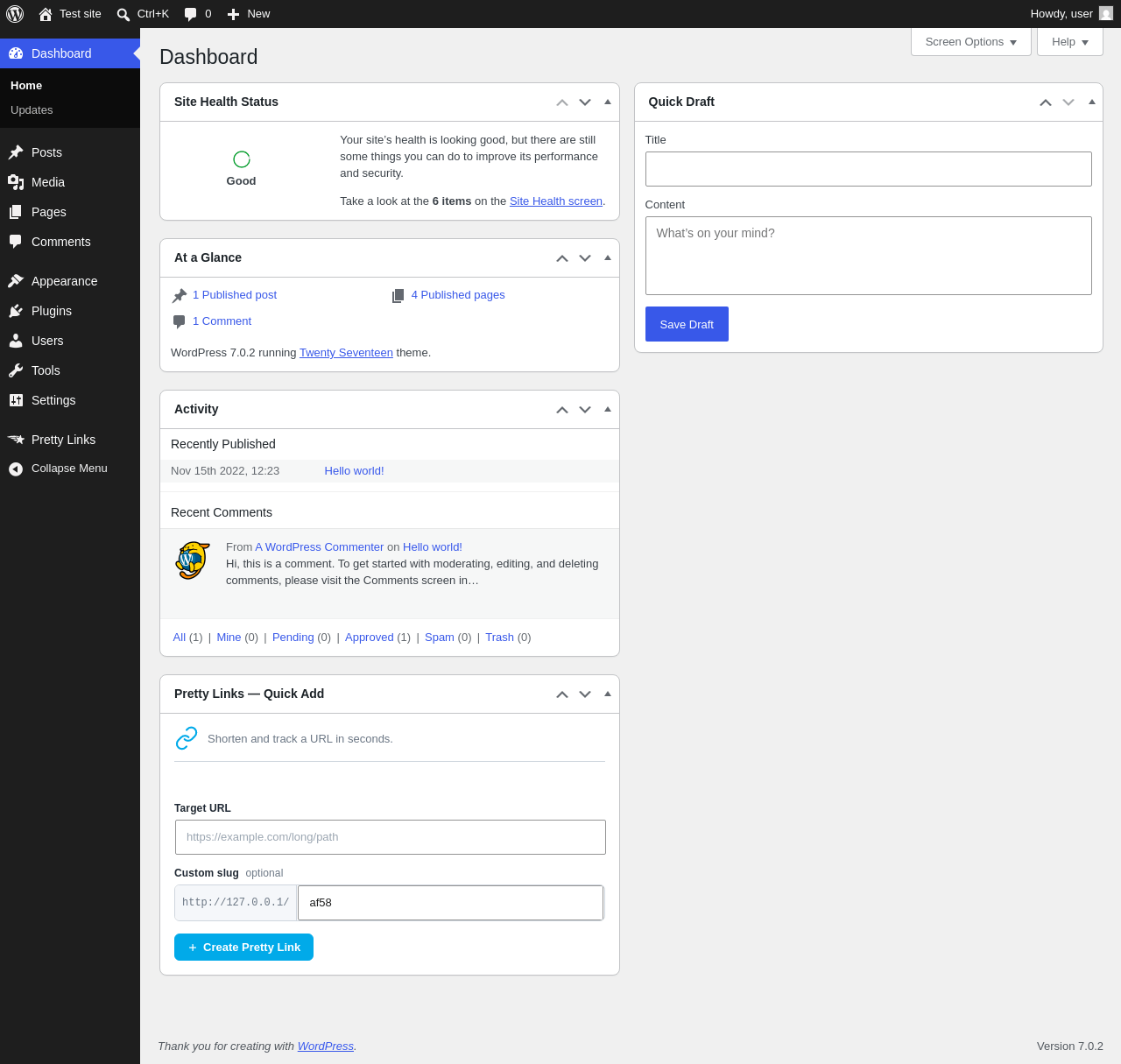
Task: Open the Help dropdown tab
Action: [1070, 42]
